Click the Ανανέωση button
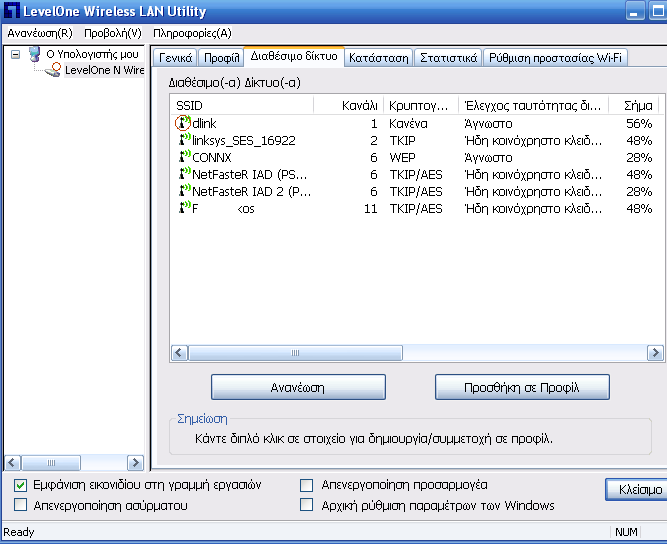The height and width of the screenshot is (544, 667). (298, 387)
